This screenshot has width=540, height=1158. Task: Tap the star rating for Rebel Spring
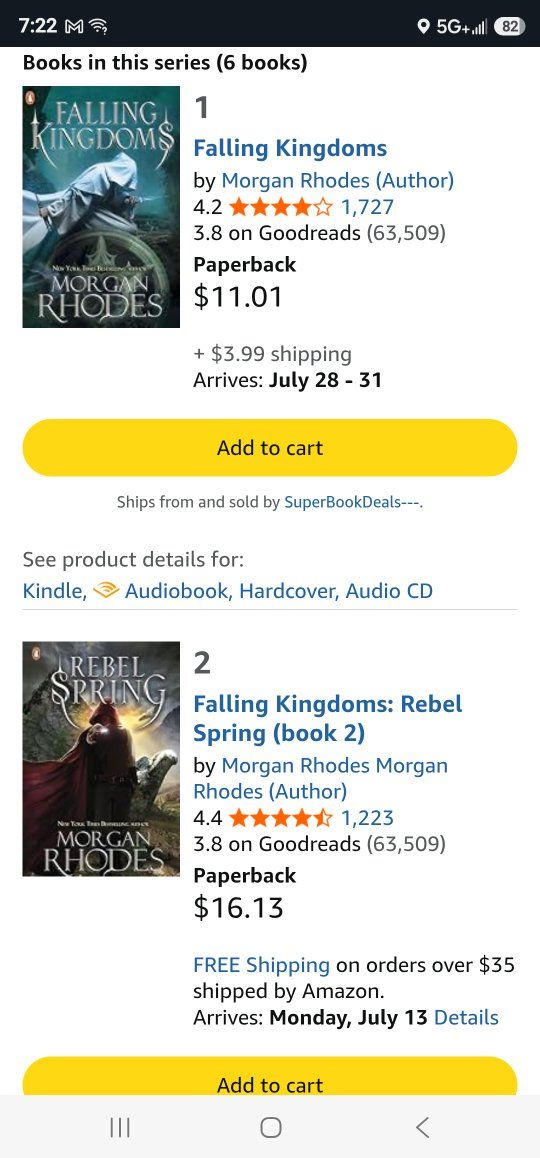click(281, 818)
